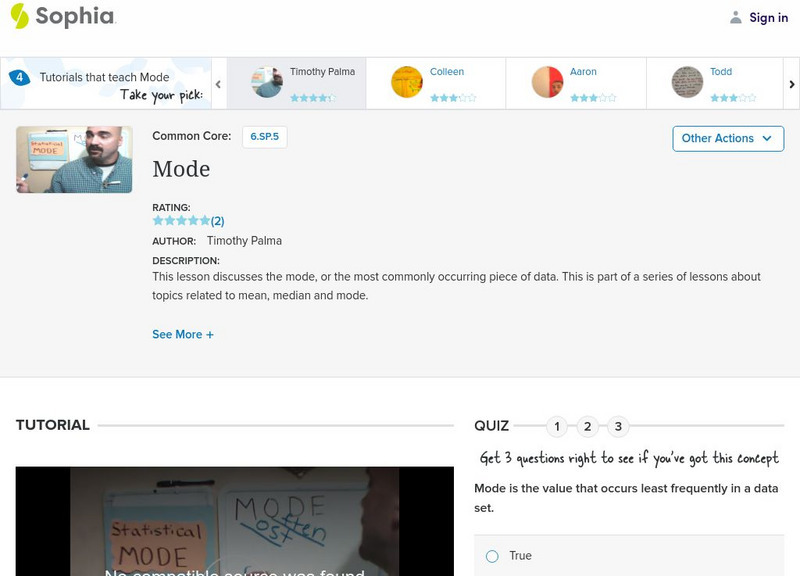
Task: Jump to quiz question 1
Action: coord(557,427)
